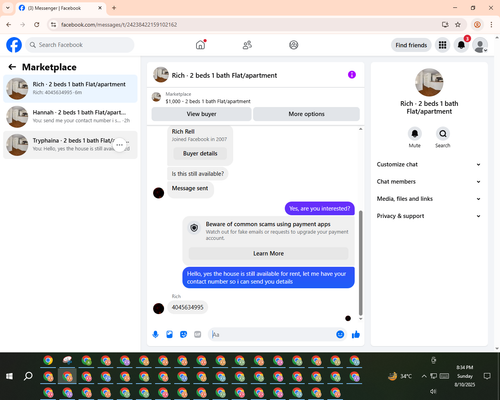Click the More options button
The image size is (500, 400).
pos(306,114)
